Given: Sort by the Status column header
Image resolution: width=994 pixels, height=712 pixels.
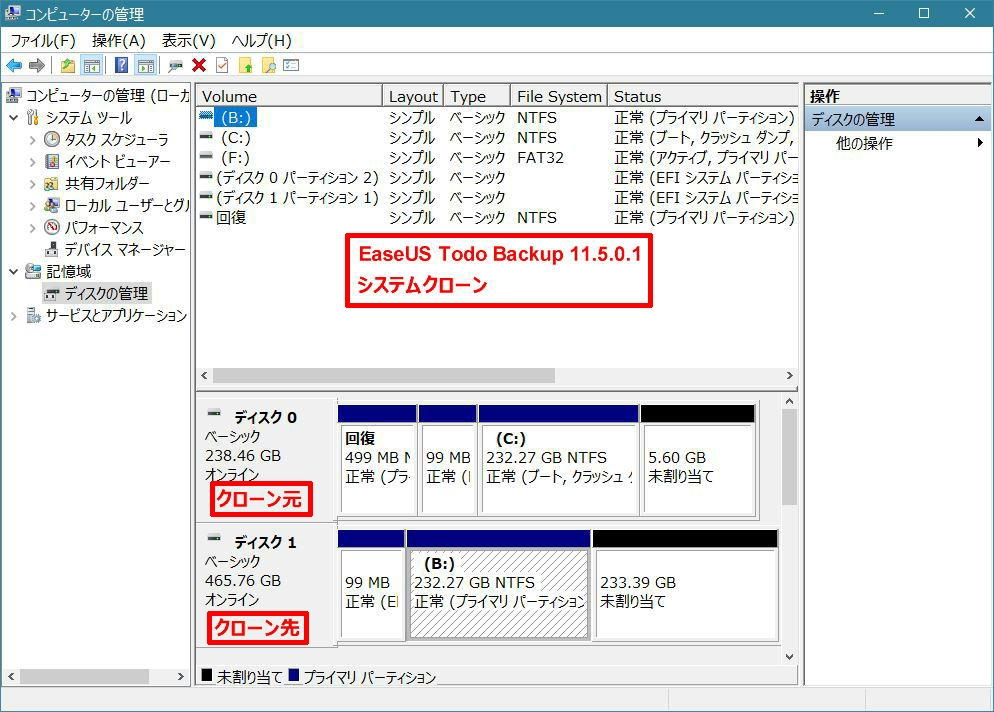Looking at the screenshot, I should tap(702, 96).
